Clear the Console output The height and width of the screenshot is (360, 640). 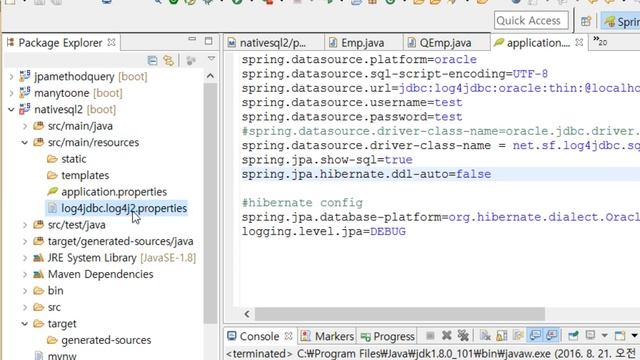pyautogui.click(x=485, y=336)
